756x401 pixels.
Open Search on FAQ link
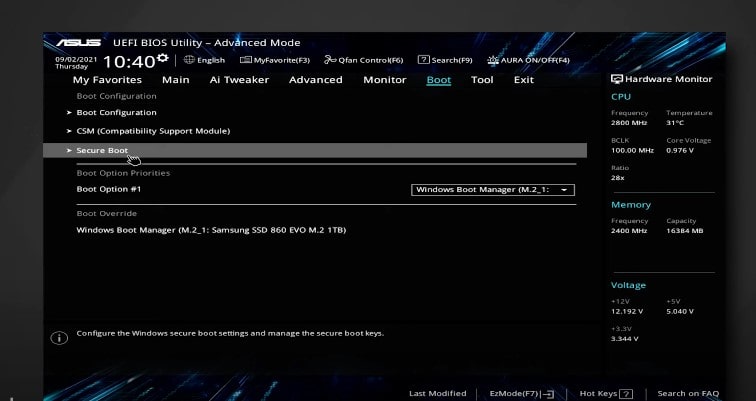click(688, 393)
